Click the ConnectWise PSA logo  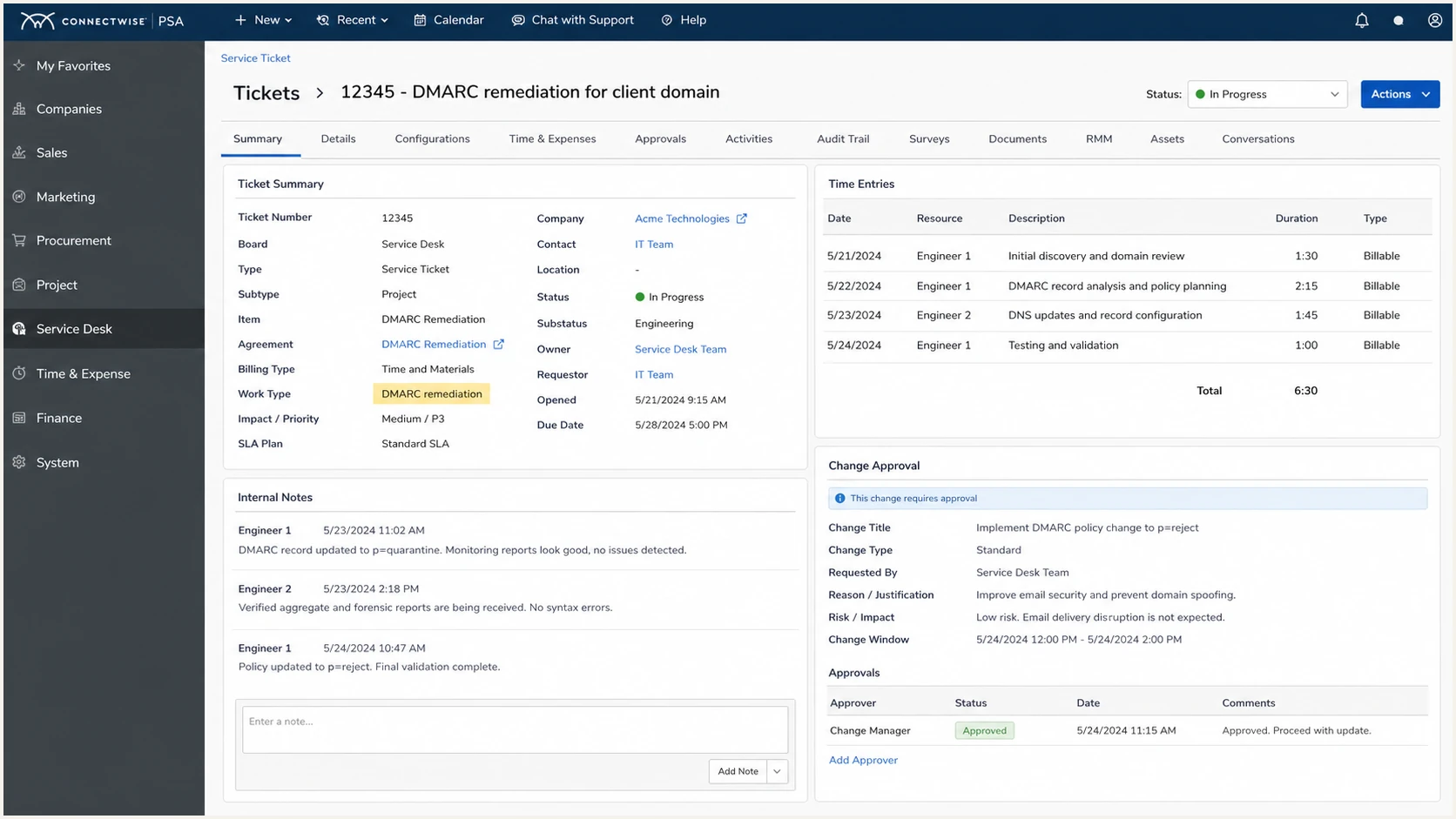[x=102, y=21]
